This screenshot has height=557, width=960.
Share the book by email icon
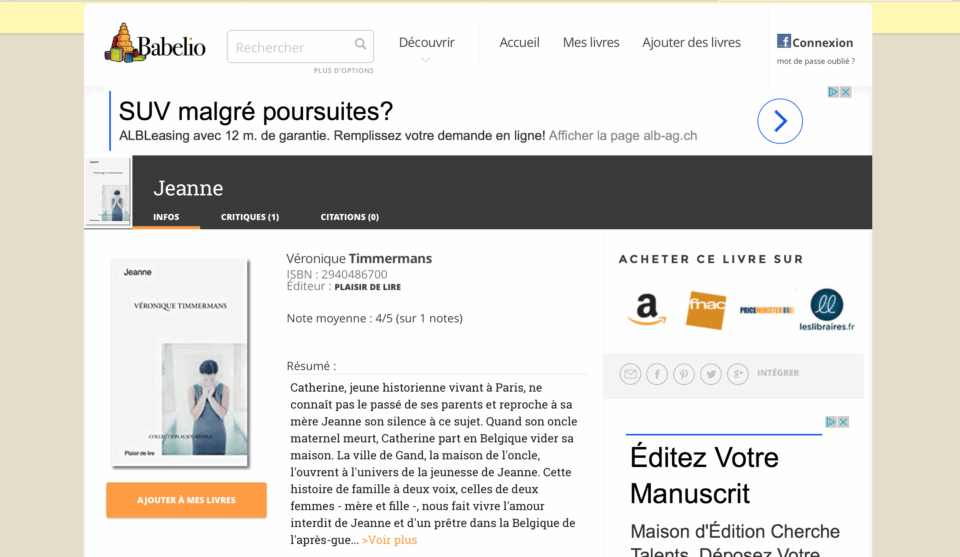pos(630,373)
